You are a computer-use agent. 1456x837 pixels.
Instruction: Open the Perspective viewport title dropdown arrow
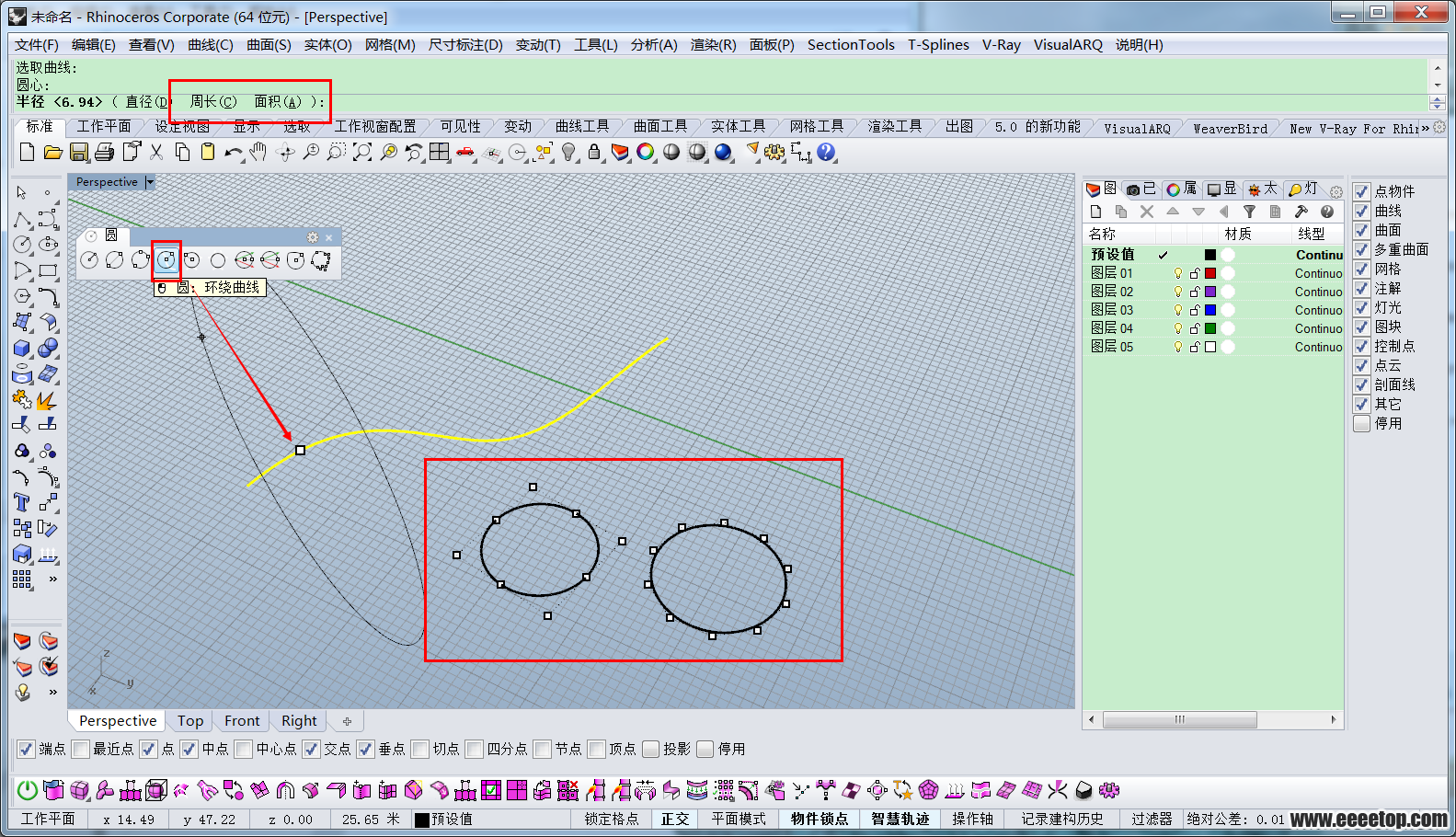click(x=150, y=182)
